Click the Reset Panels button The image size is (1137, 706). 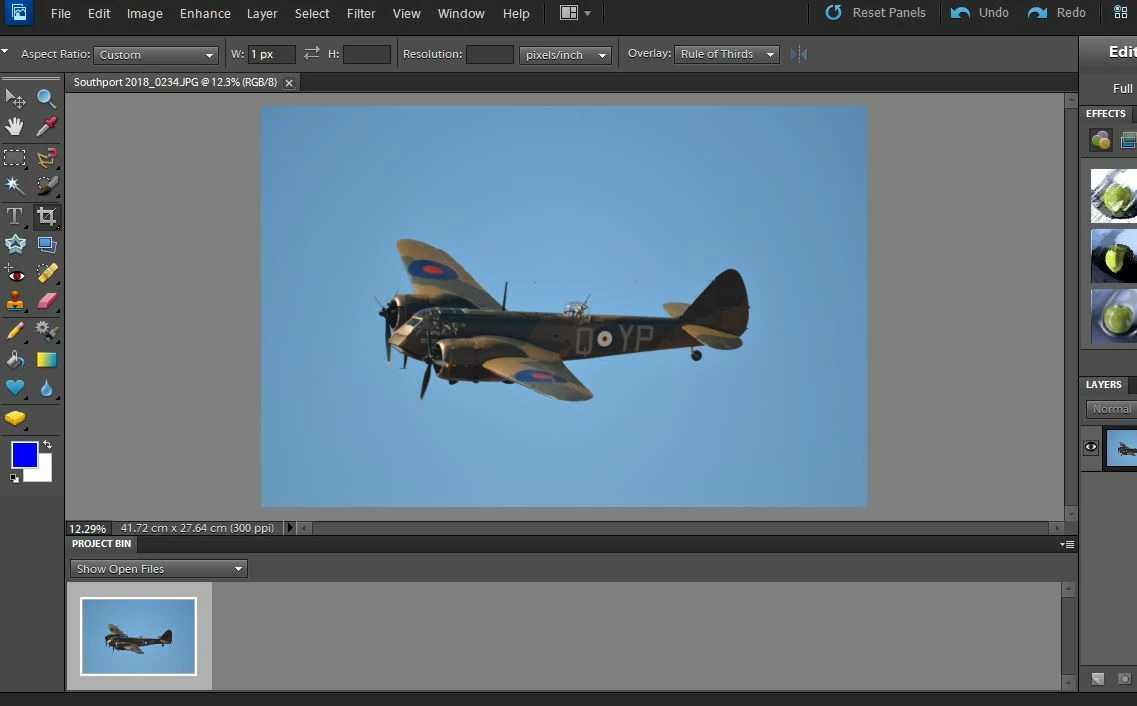tap(875, 13)
